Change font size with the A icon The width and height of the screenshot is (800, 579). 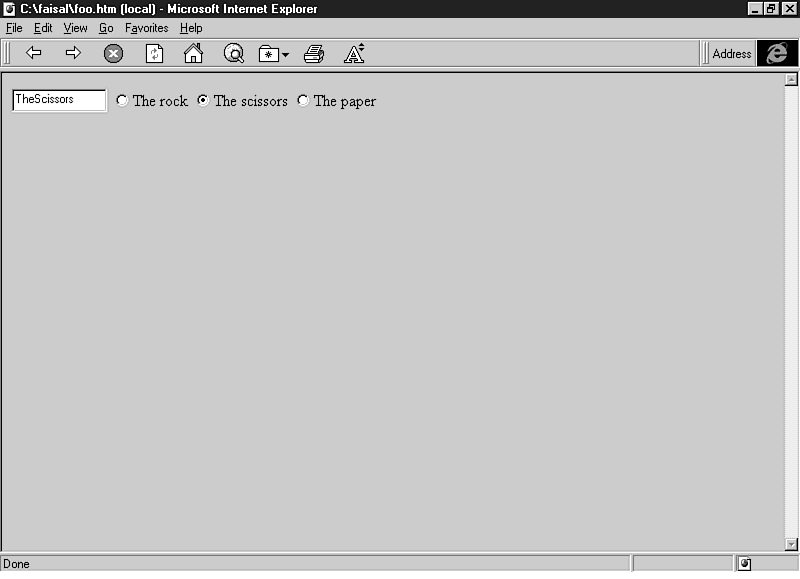point(354,53)
